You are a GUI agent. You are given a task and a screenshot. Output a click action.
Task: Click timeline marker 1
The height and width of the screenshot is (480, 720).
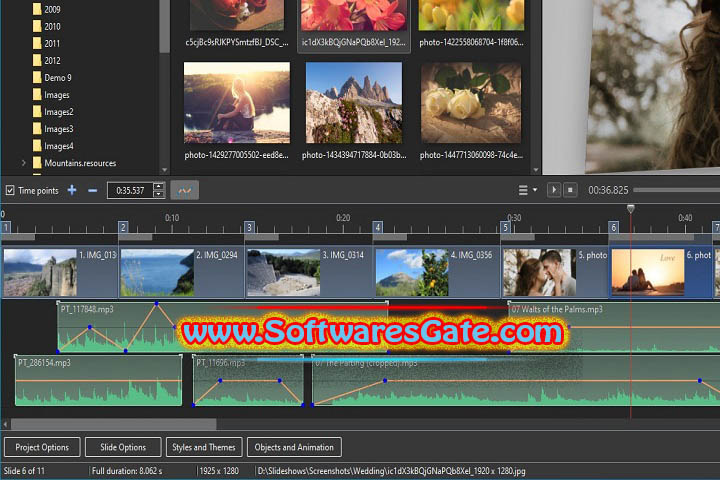(x=6, y=227)
